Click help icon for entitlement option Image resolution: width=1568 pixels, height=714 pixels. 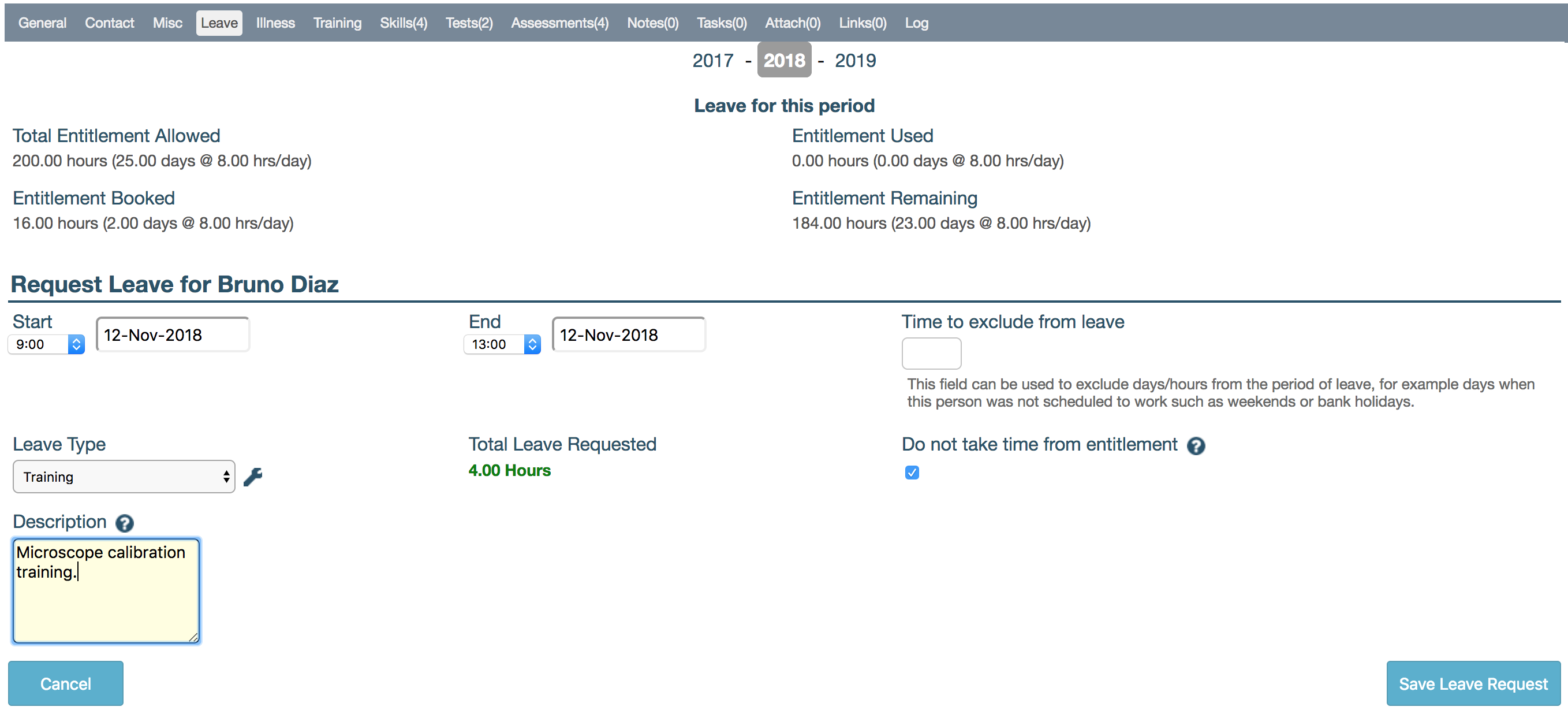tap(1196, 446)
